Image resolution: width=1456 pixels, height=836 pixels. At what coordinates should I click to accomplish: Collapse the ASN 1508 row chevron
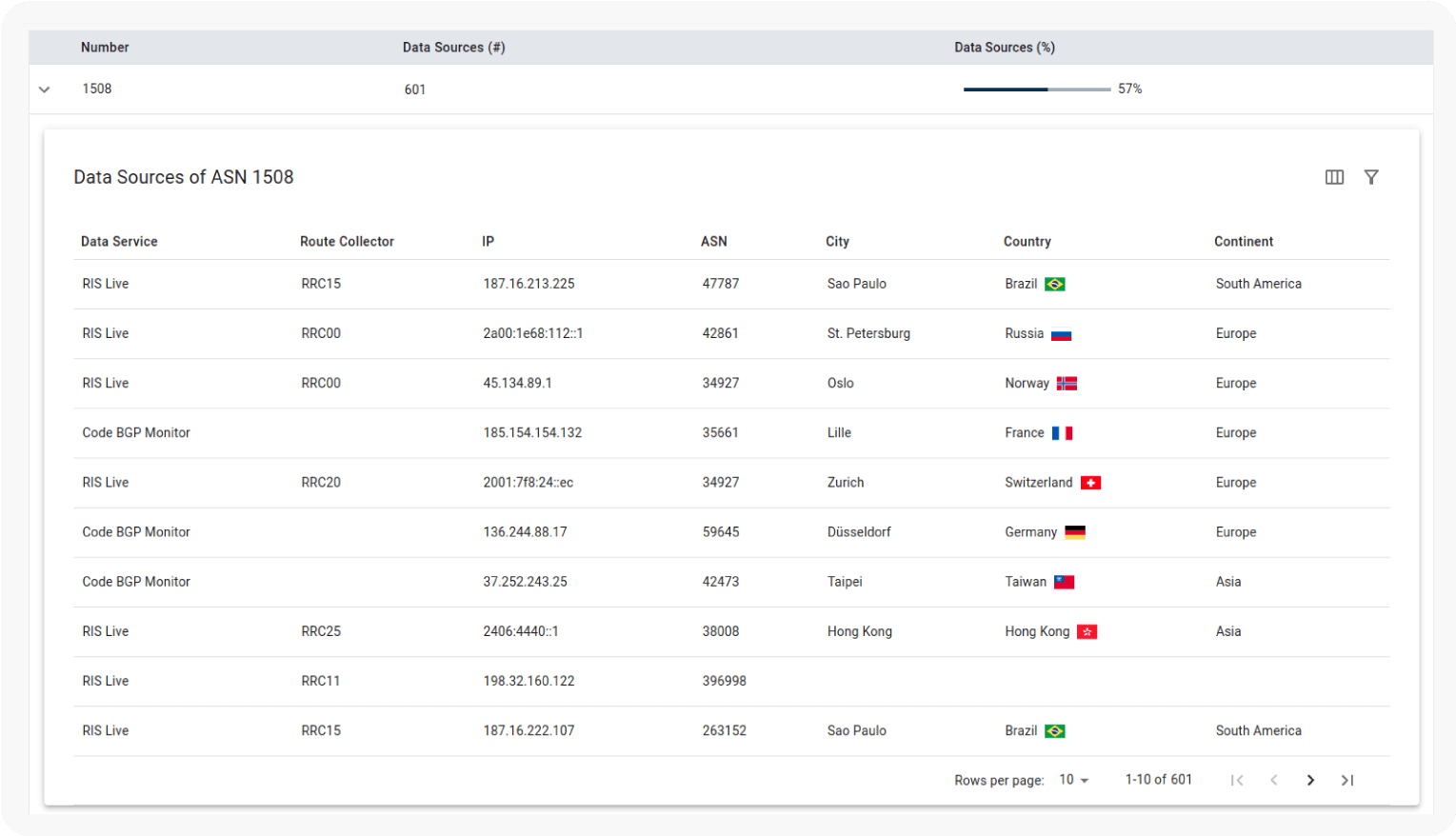[x=44, y=90]
